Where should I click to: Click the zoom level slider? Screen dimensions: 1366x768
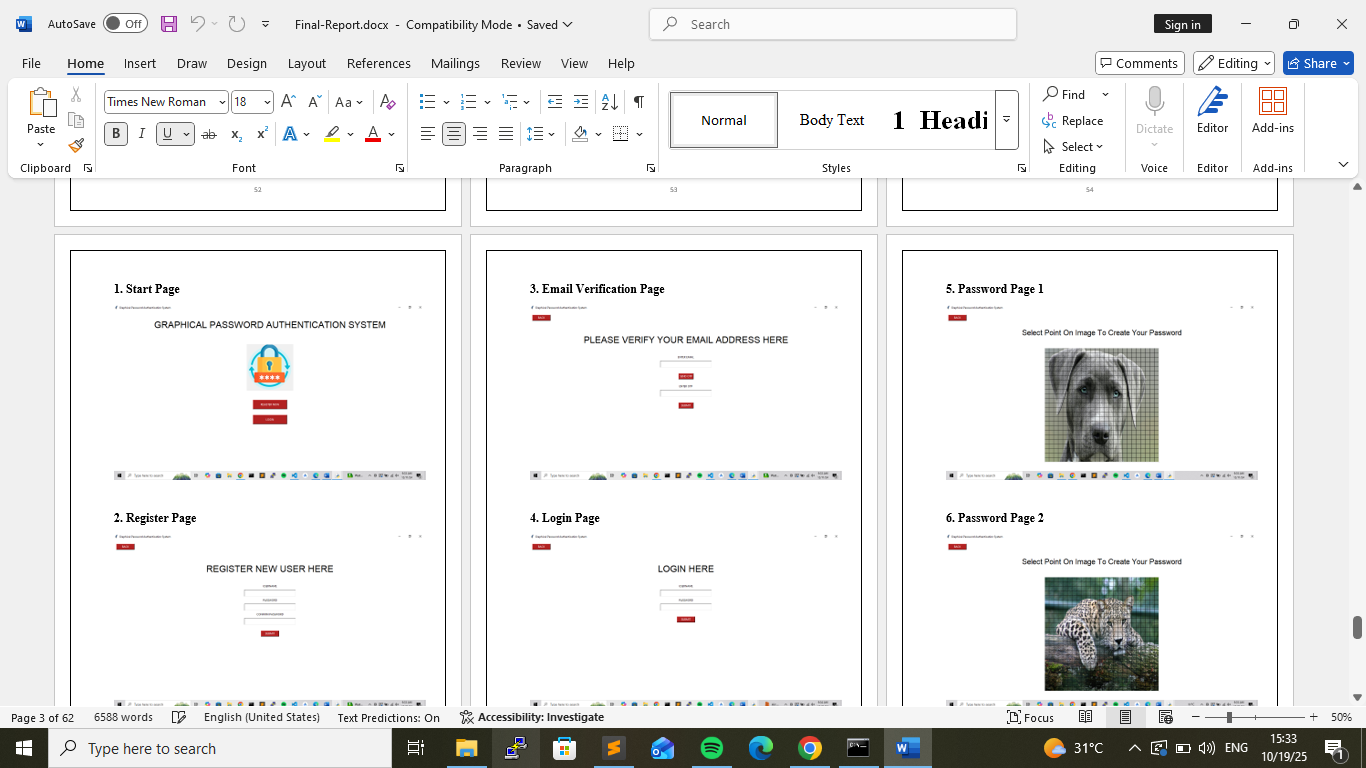[1229, 718]
